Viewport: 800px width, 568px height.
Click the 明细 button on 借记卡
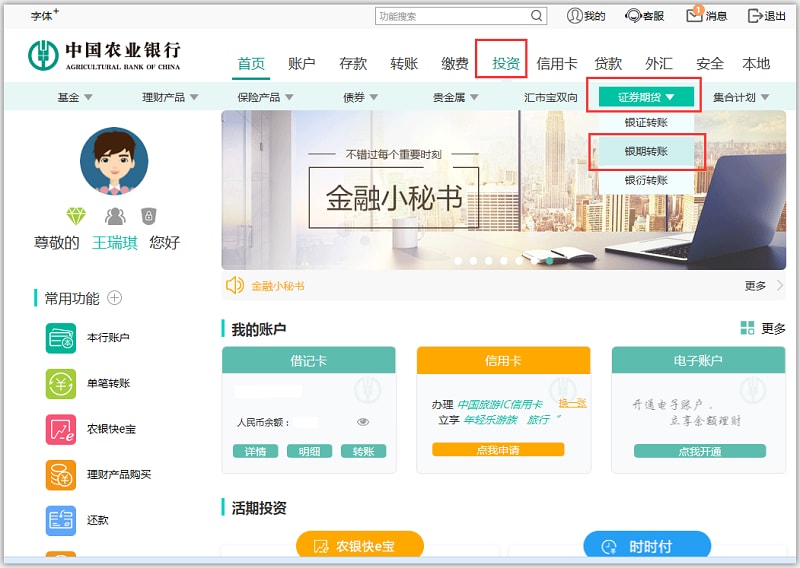(x=309, y=451)
